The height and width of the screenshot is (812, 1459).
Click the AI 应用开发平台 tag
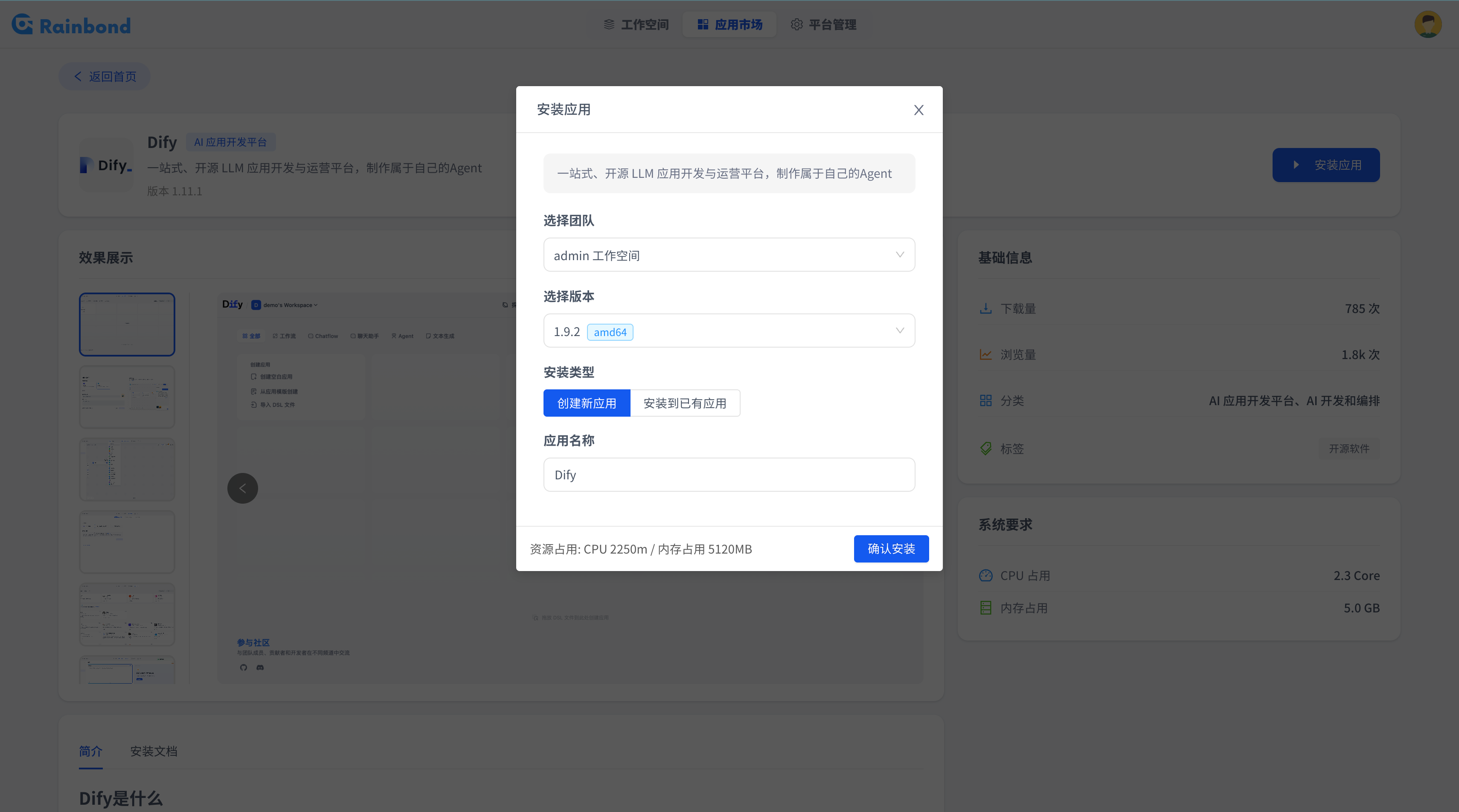pyautogui.click(x=230, y=142)
